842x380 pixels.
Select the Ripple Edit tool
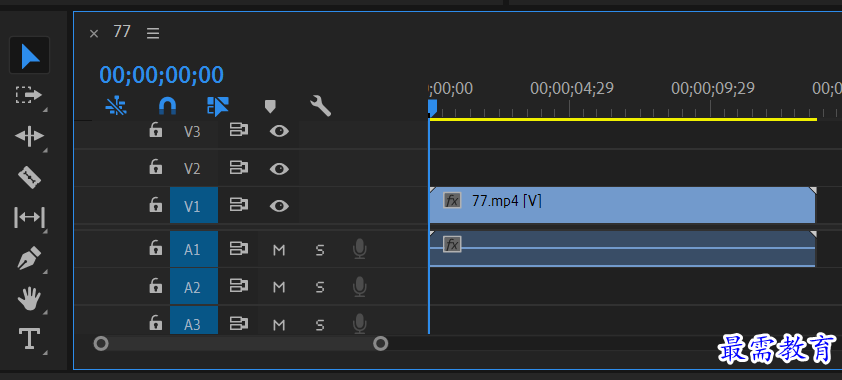(x=29, y=136)
